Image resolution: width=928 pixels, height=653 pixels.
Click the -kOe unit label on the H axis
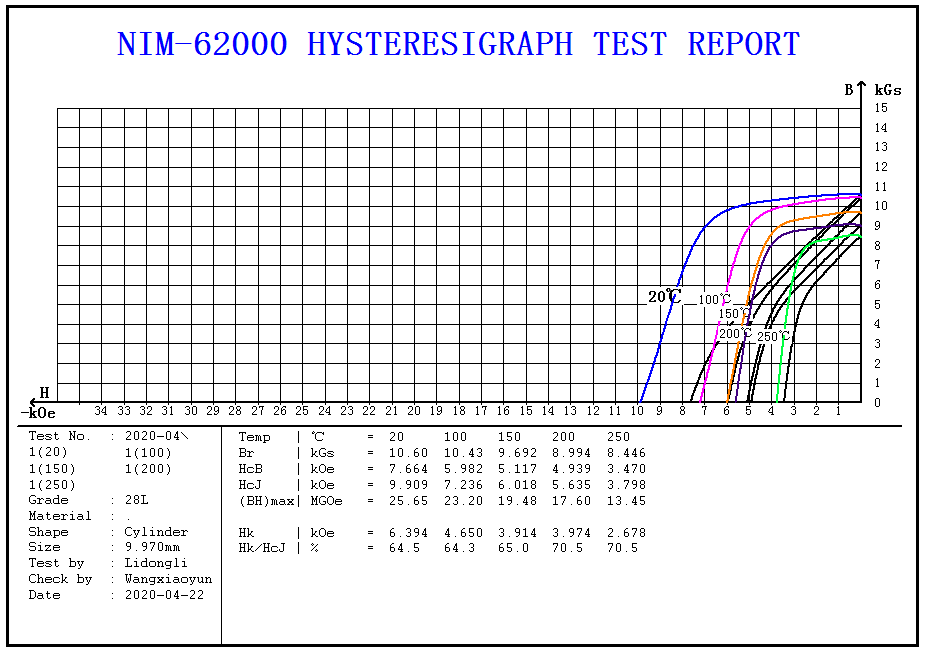click(40, 413)
